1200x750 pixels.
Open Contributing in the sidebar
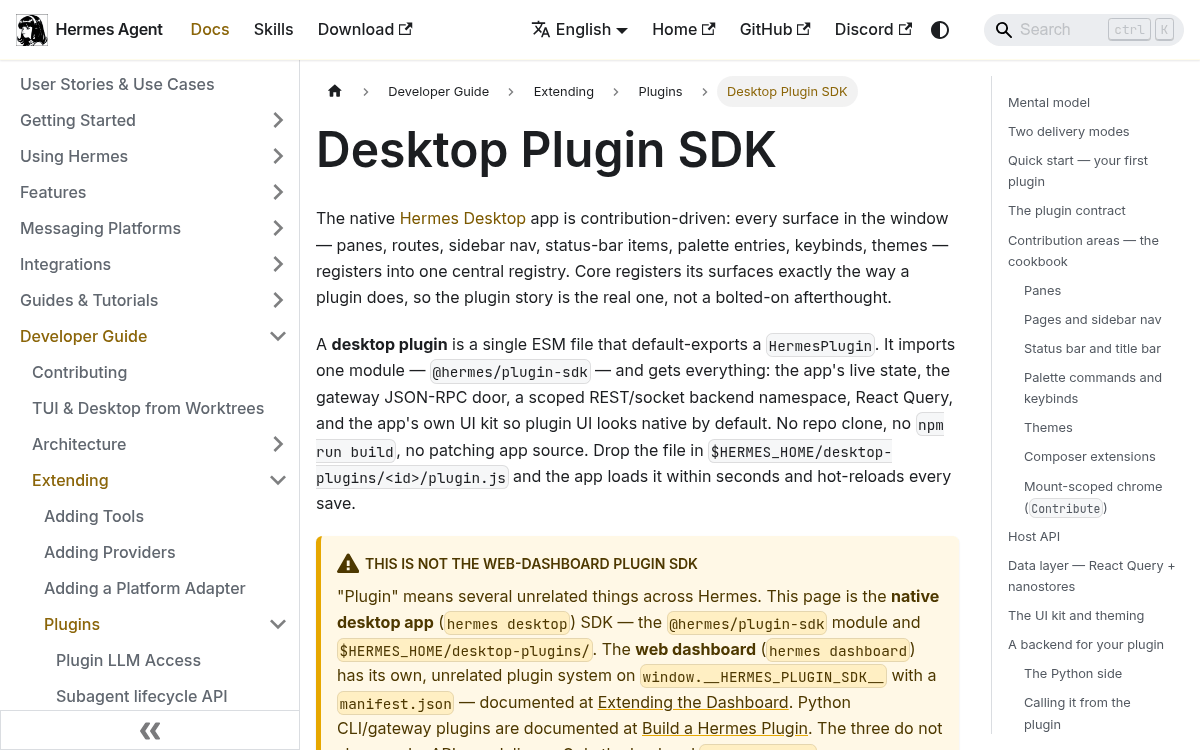click(x=80, y=372)
